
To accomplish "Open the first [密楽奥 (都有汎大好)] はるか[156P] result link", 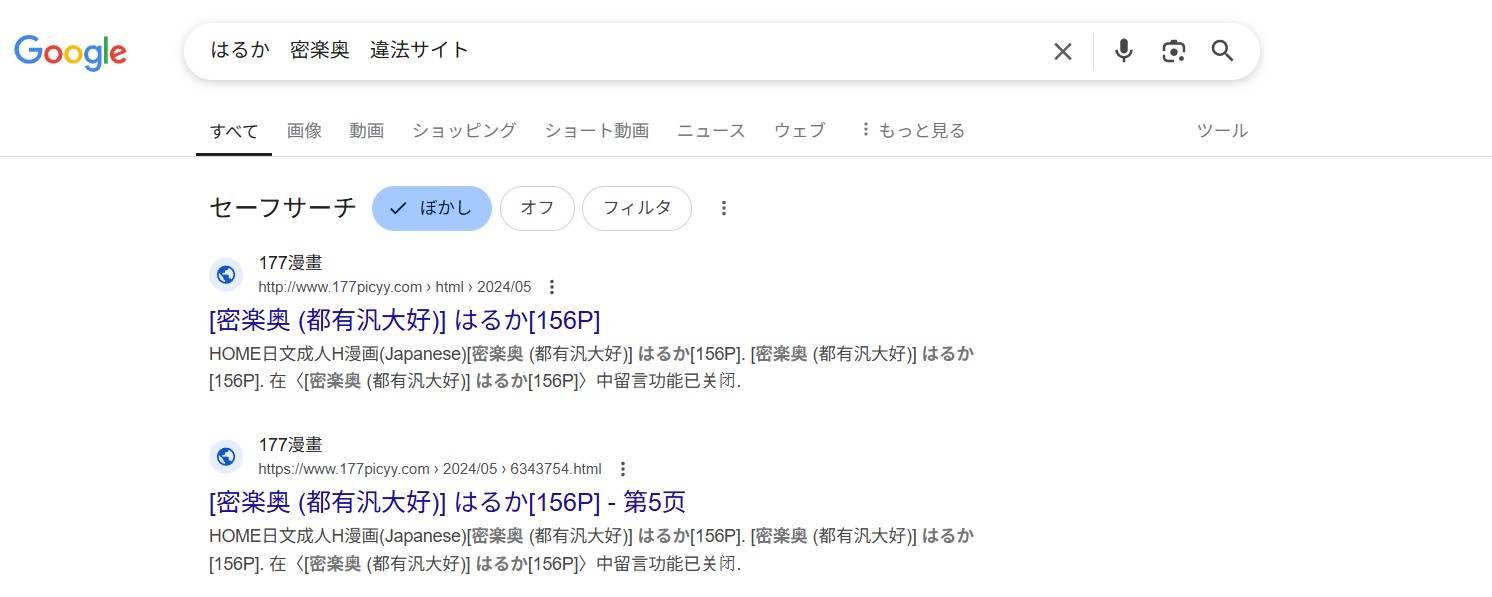I will (x=403, y=320).
